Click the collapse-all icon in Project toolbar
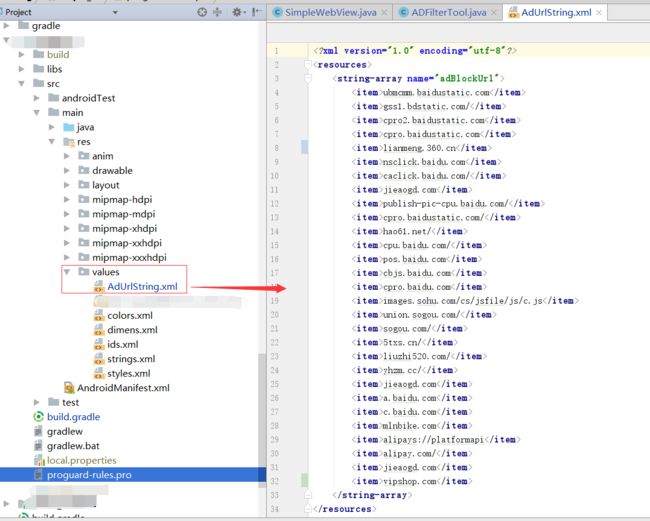Screen dimensions: 650x521 217,12
